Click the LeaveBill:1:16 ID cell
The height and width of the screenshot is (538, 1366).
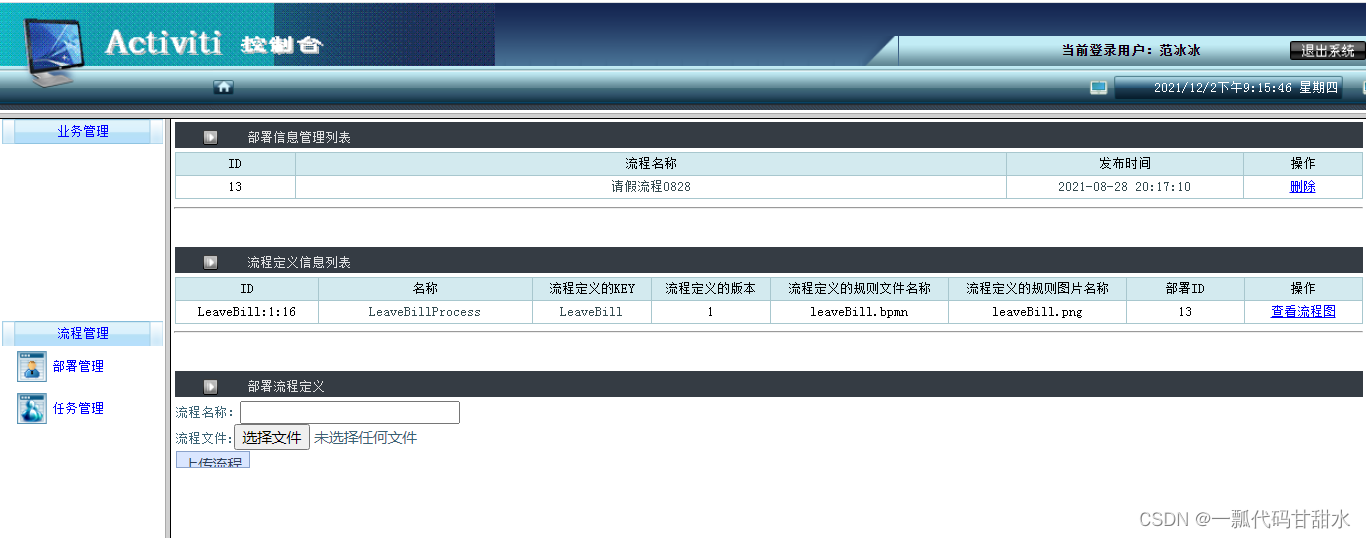click(x=246, y=312)
